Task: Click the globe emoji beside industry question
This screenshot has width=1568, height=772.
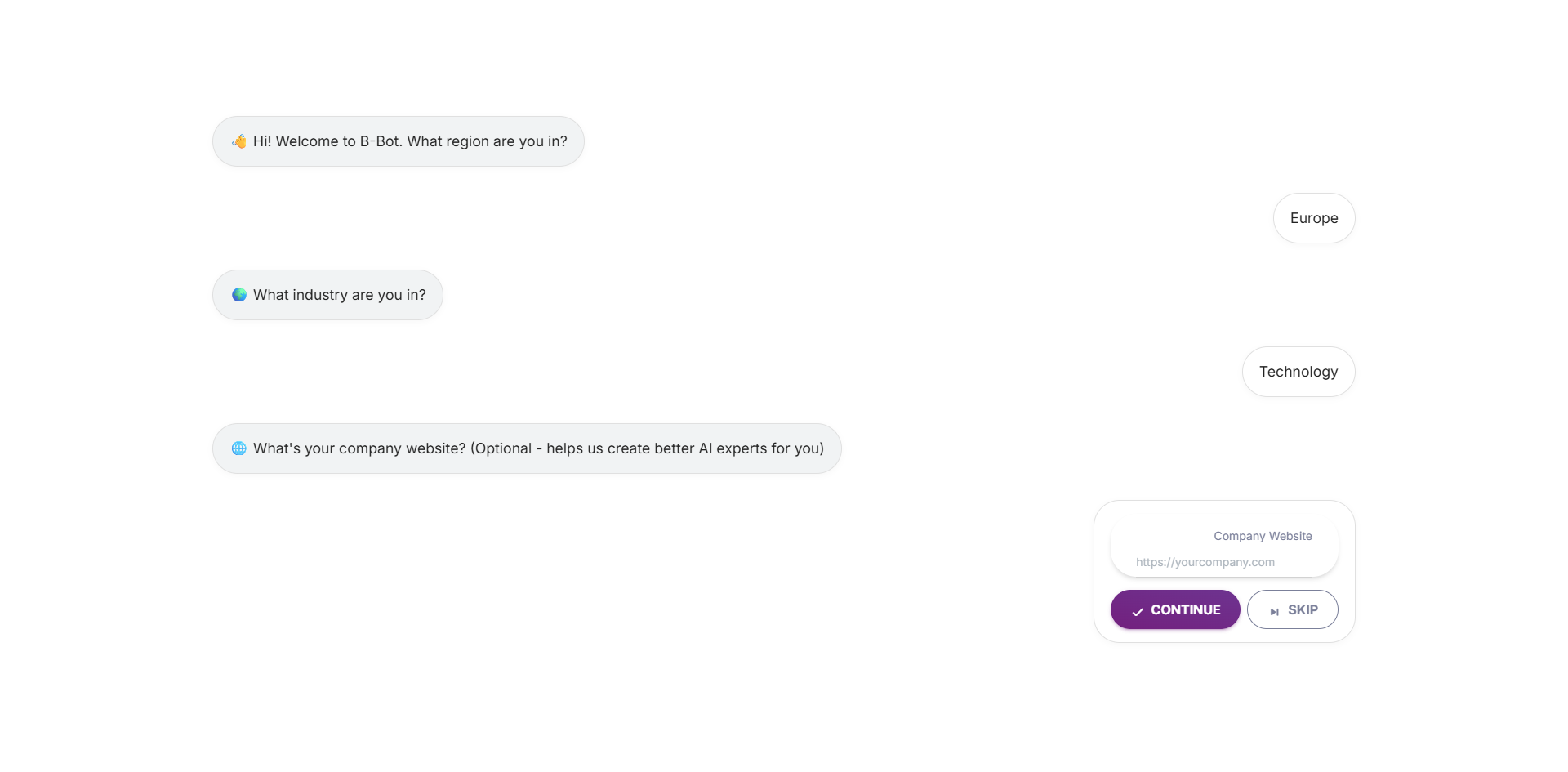Action: click(x=238, y=294)
